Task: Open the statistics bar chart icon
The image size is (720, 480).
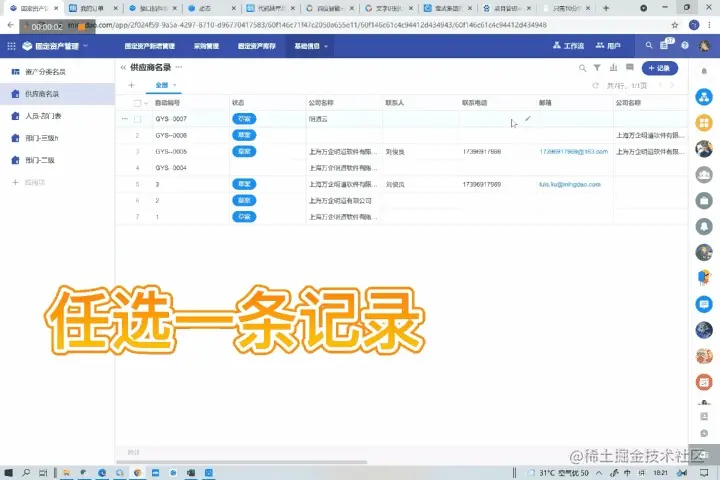Action: coord(613,68)
